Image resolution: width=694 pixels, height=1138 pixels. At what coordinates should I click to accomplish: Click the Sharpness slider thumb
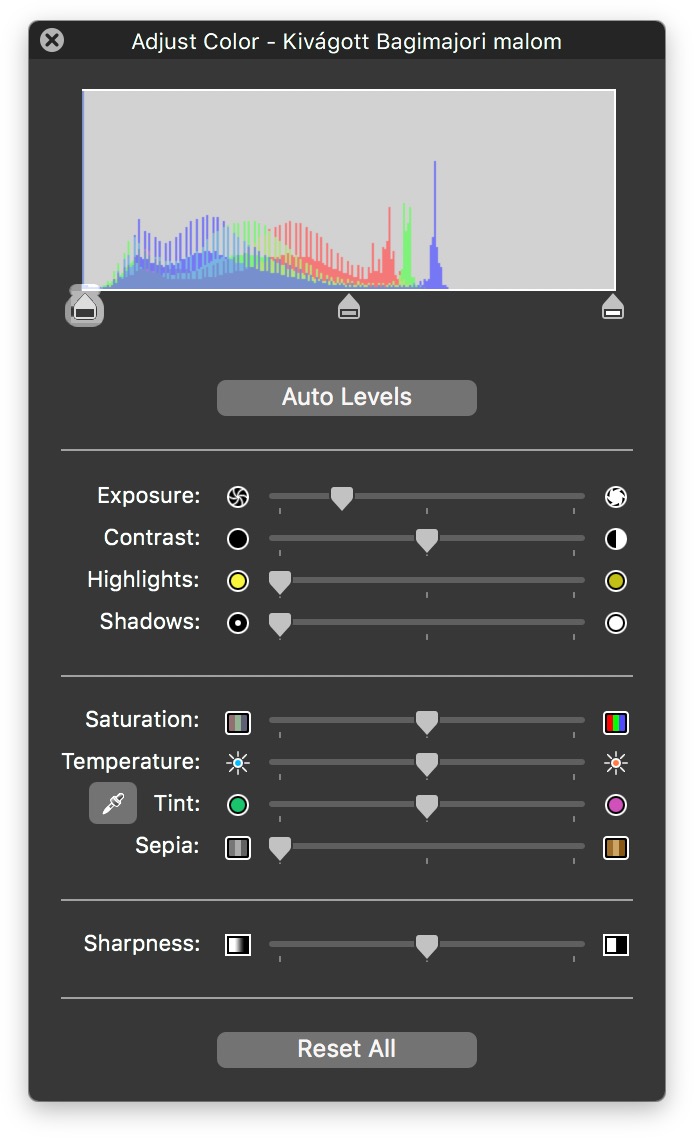[x=427, y=946]
